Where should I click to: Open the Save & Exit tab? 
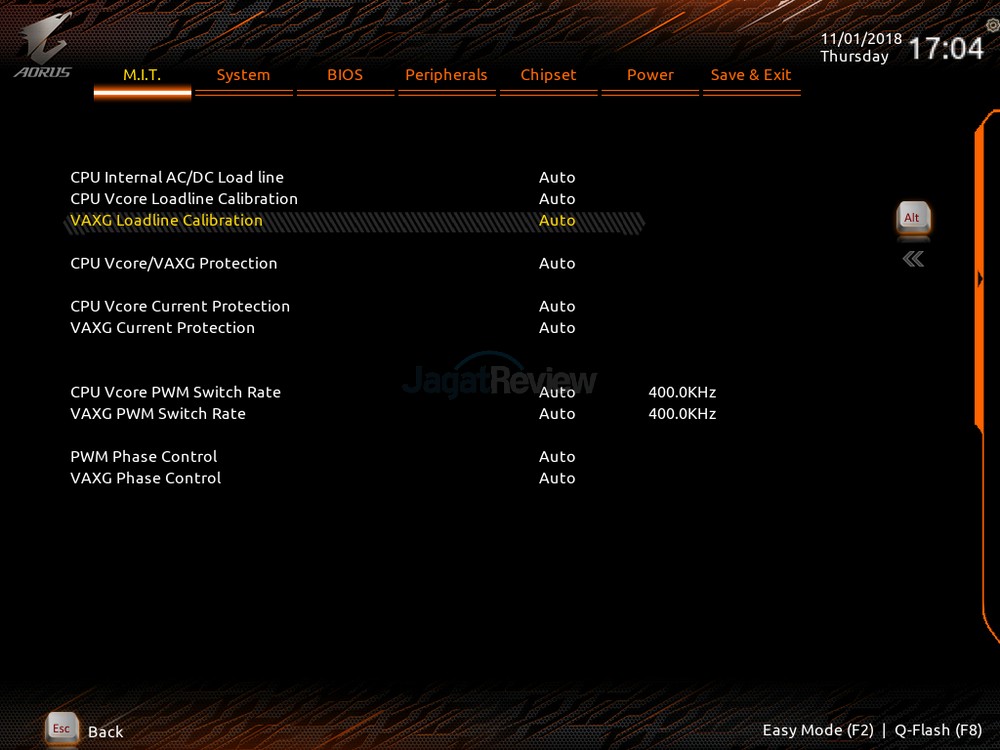[751, 75]
